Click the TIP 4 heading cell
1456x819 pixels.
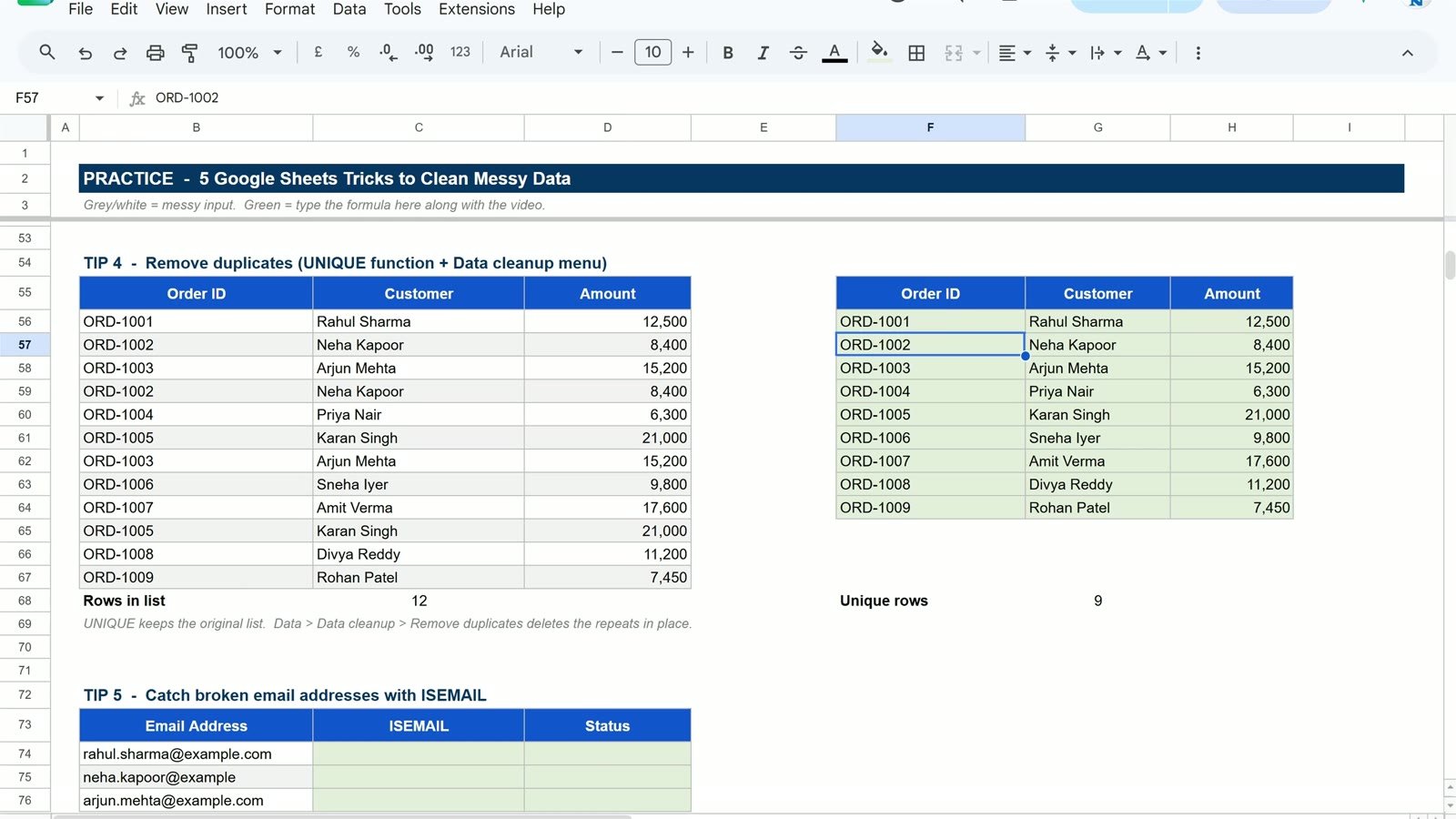pyautogui.click(x=345, y=263)
